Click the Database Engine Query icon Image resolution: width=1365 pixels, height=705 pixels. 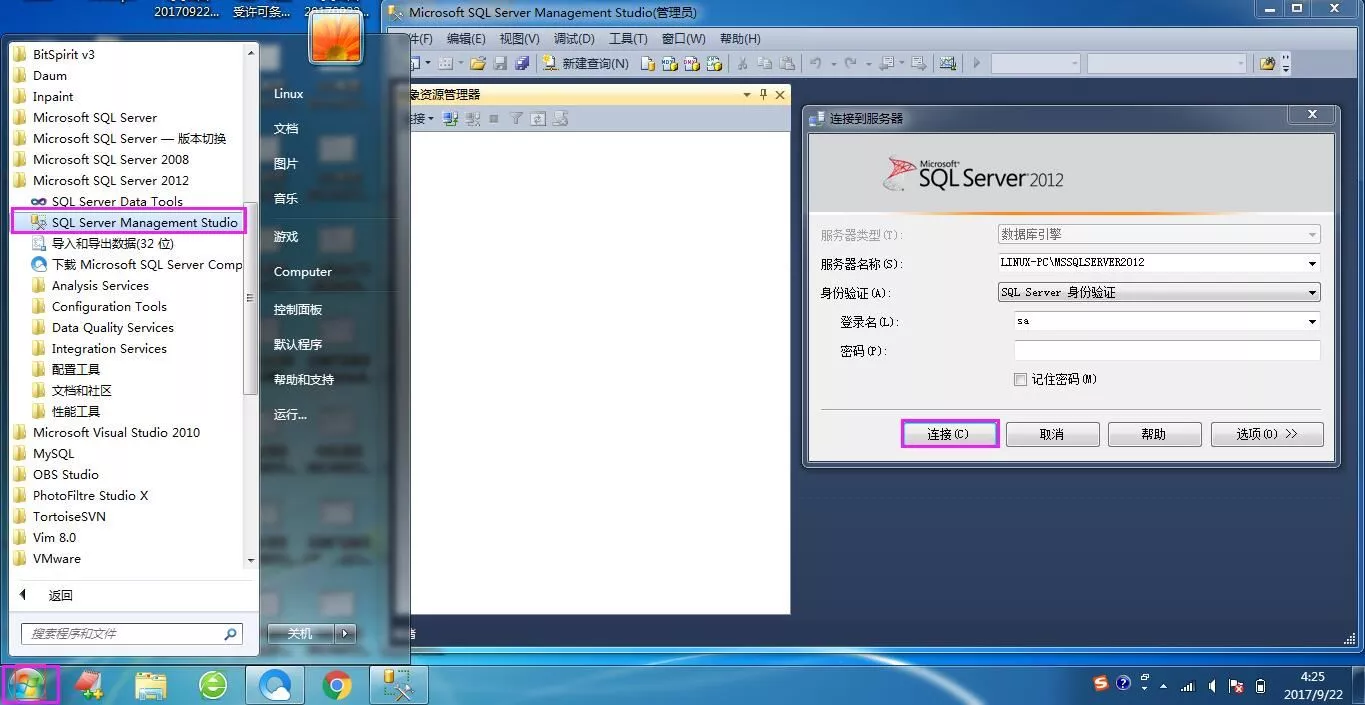tap(647, 63)
